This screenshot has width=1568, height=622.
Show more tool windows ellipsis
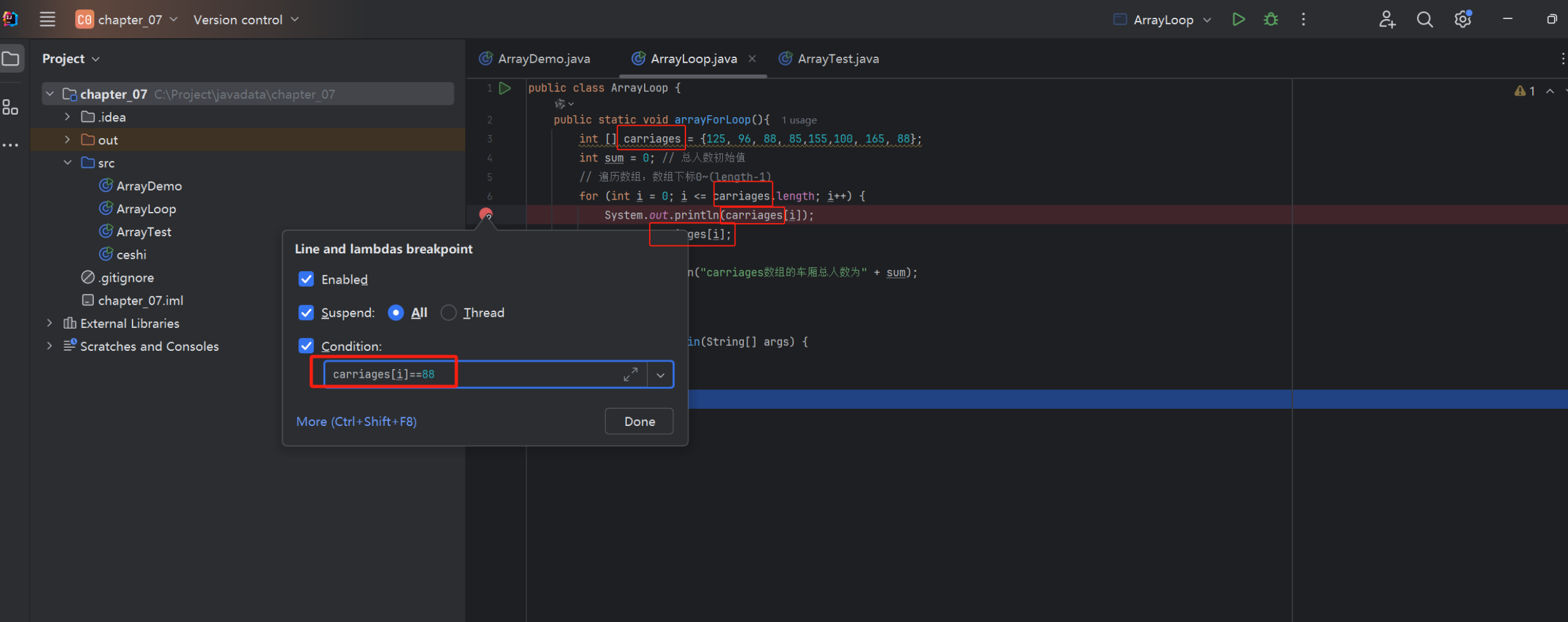click(x=10, y=145)
